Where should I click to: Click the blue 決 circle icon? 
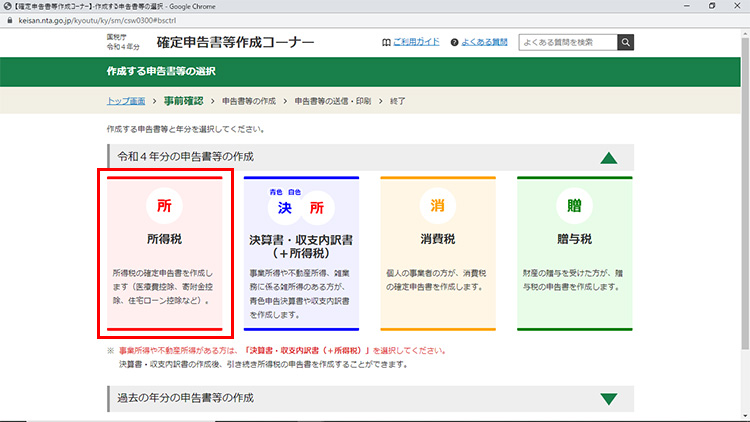285,207
